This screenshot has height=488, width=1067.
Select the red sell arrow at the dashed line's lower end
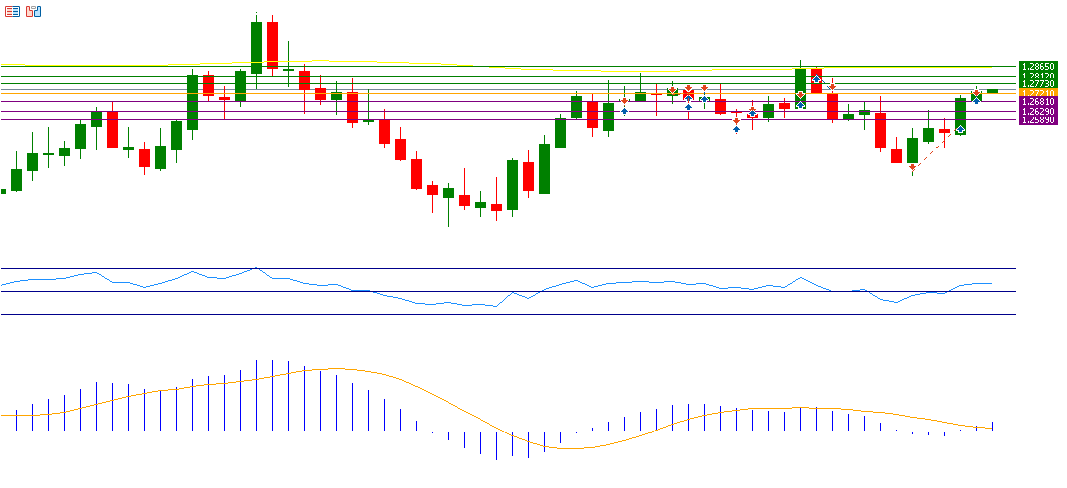(912, 167)
